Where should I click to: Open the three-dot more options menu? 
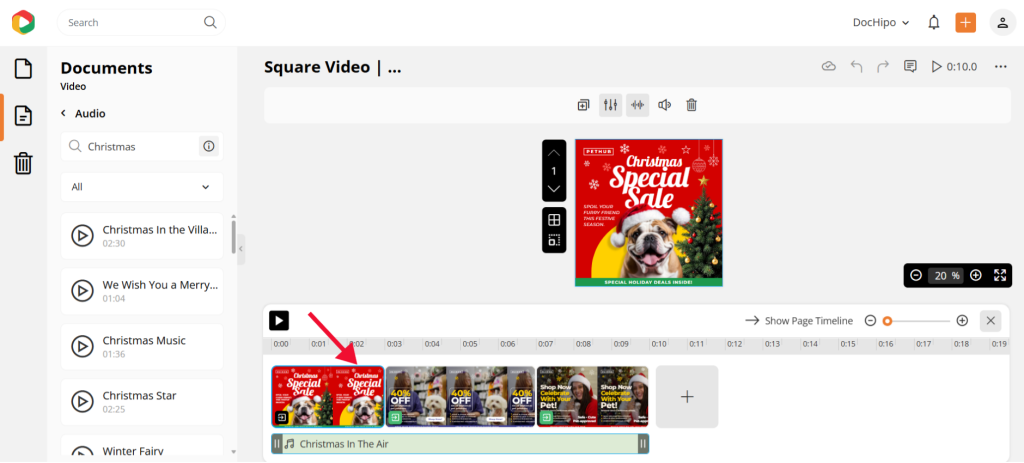1000,67
